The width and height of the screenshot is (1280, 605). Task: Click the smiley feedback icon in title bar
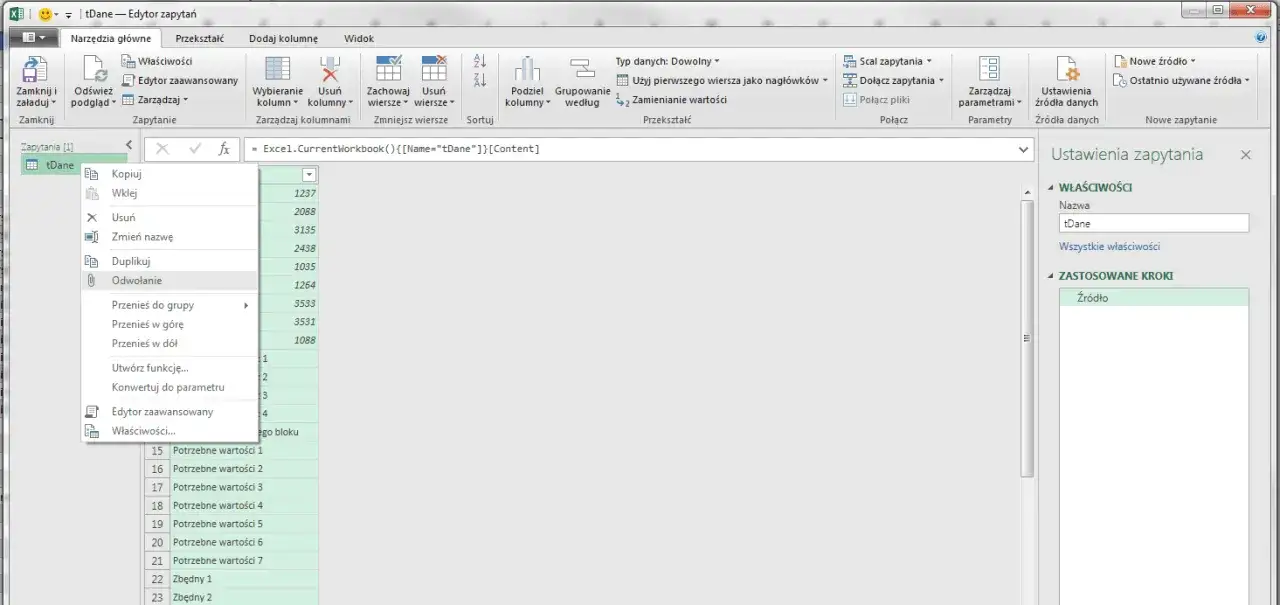tap(45, 14)
